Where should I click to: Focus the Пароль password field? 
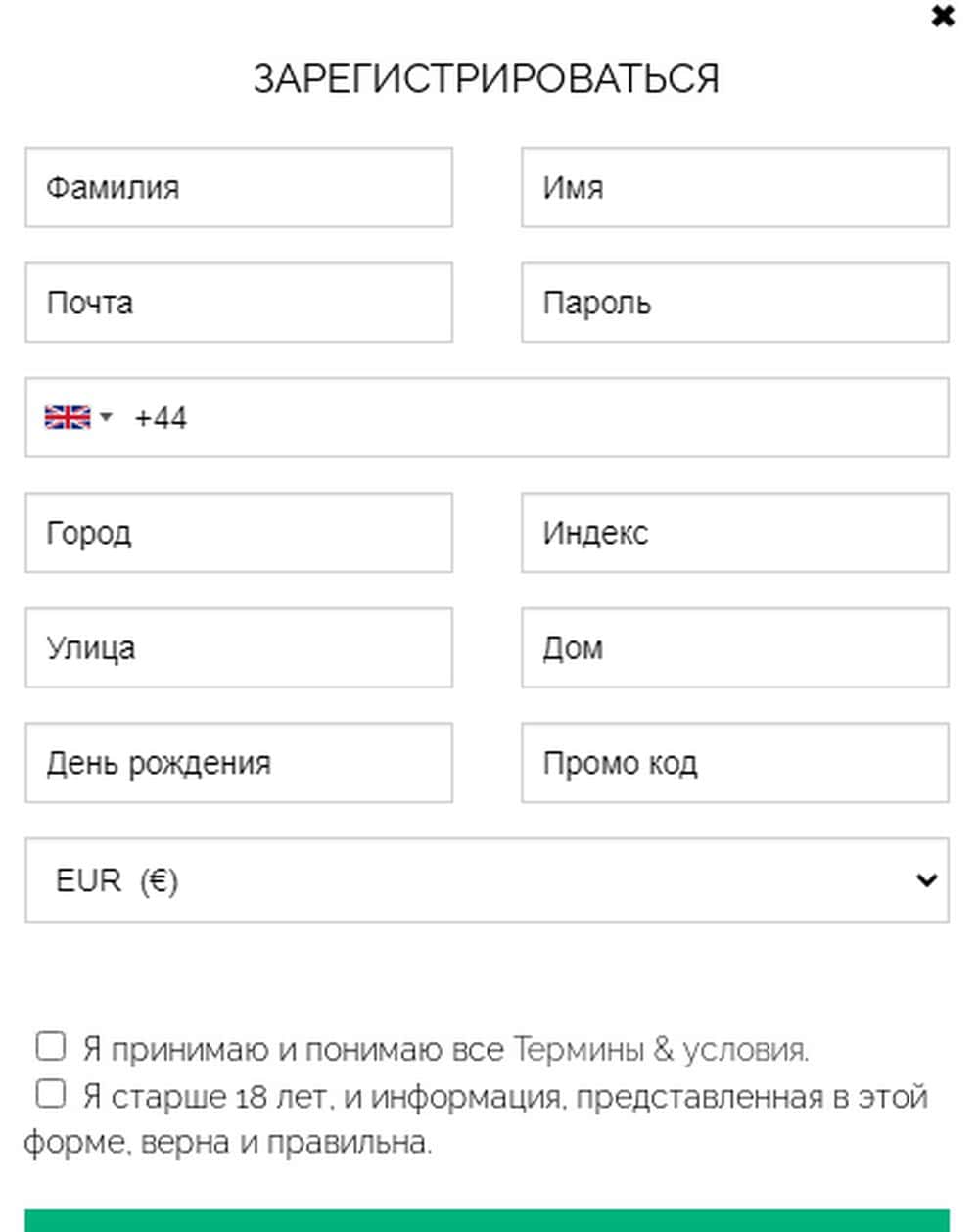[x=734, y=303]
